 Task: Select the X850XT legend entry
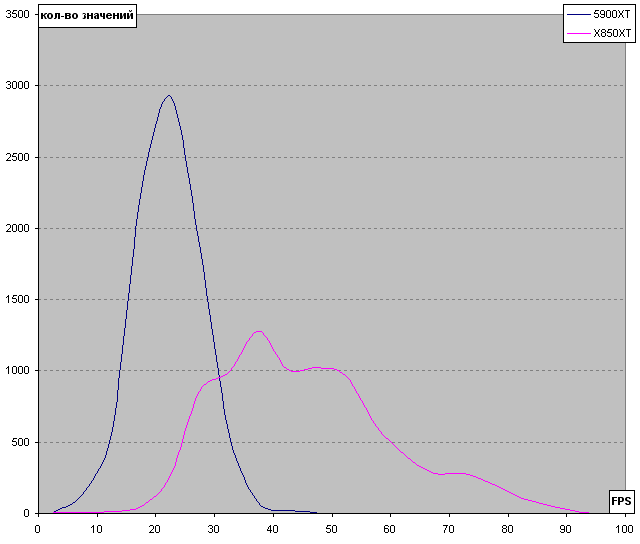pyautogui.click(x=599, y=33)
